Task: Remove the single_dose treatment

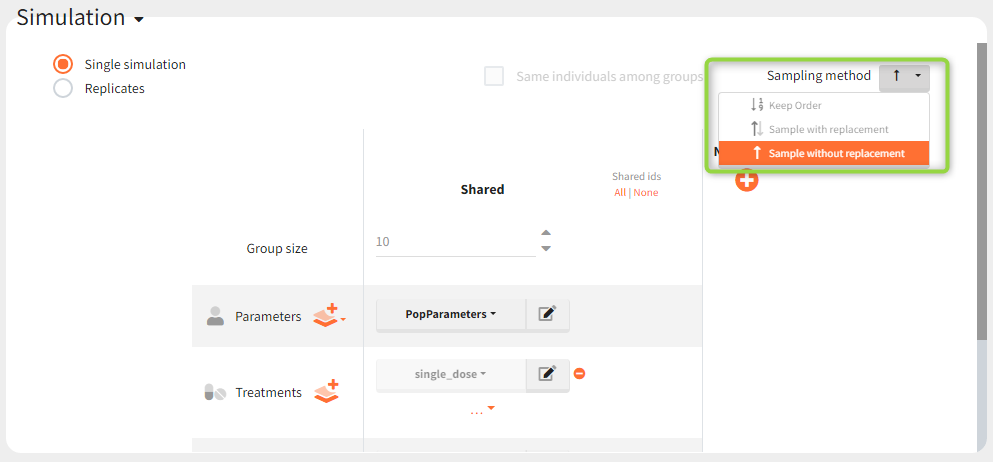Action: point(579,374)
